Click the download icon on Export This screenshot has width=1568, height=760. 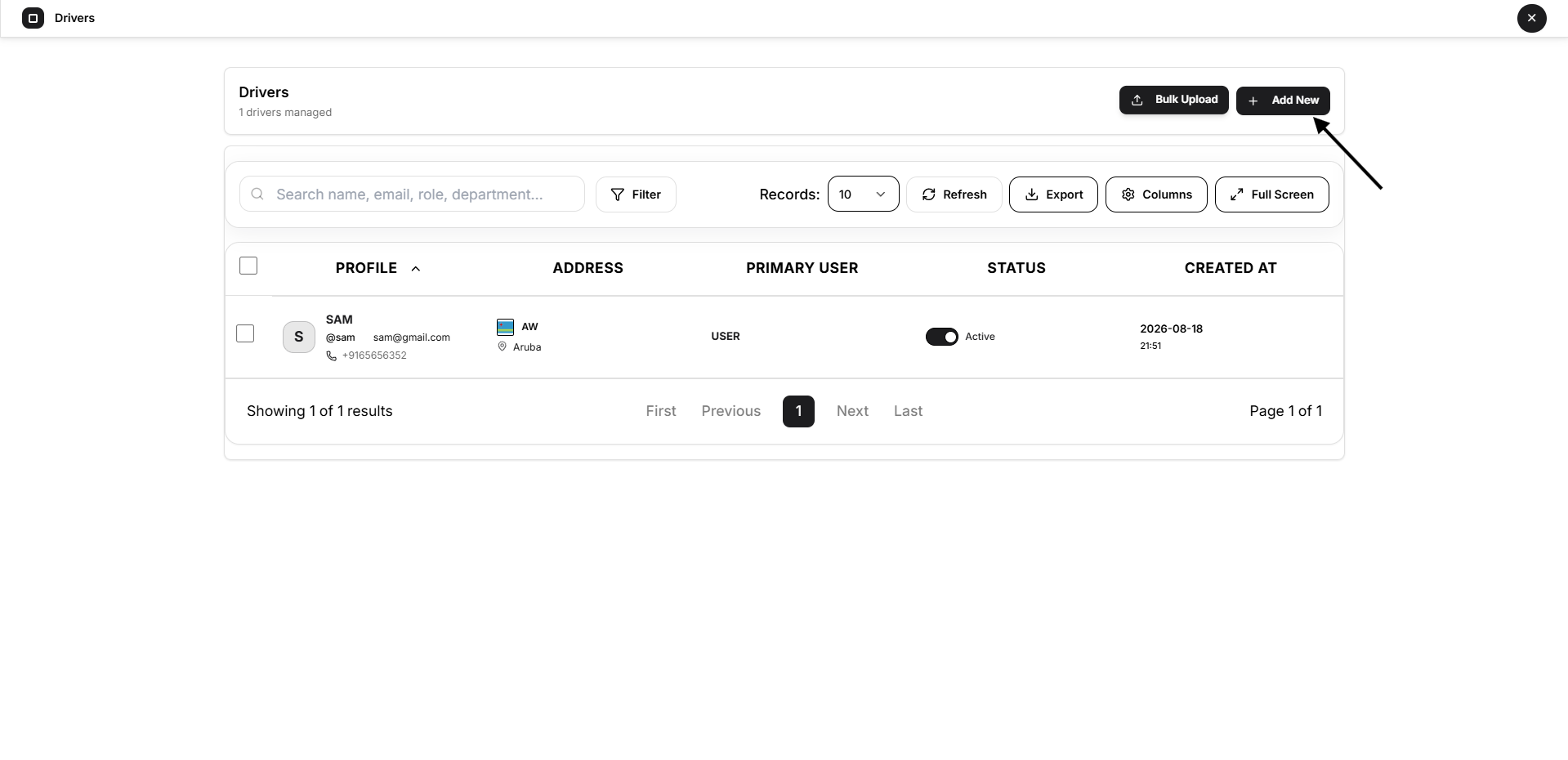(1032, 194)
